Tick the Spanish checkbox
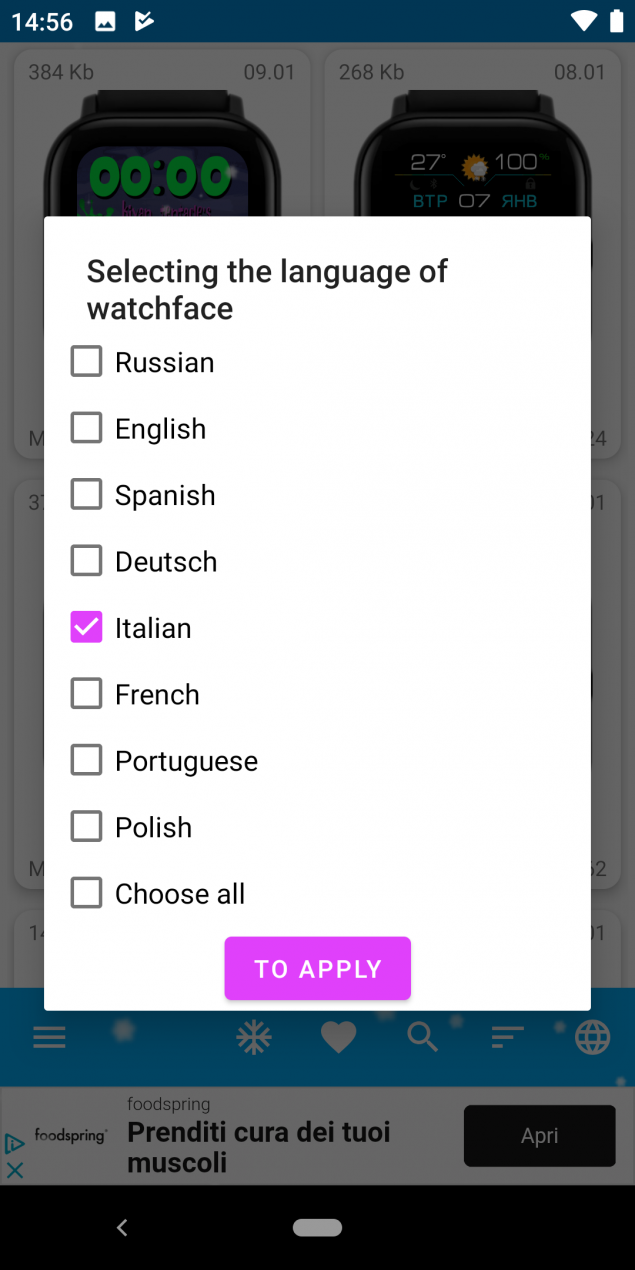Image resolution: width=635 pixels, height=1270 pixels. click(x=86, y=494)
